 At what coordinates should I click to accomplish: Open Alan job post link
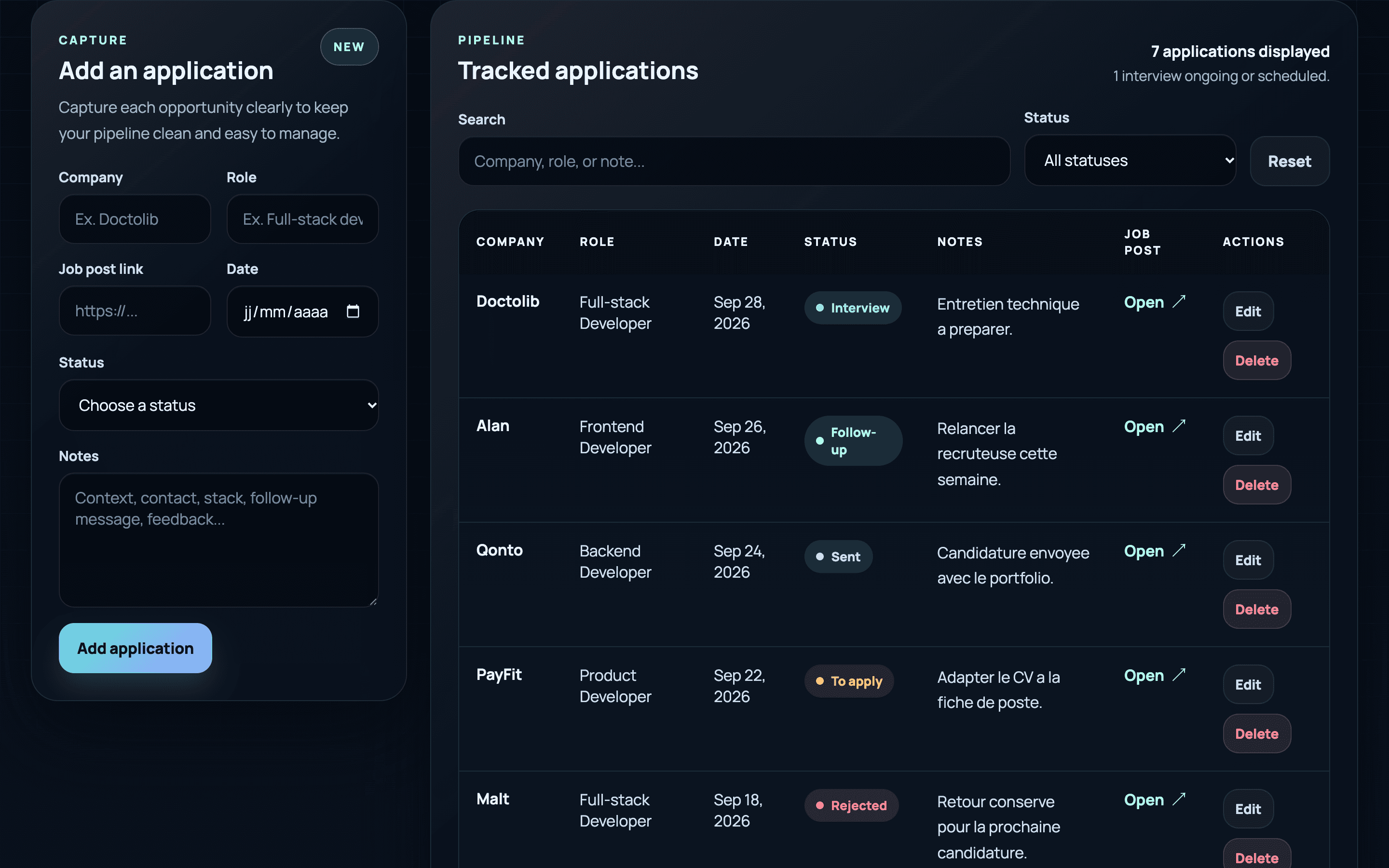[1154, 427]
